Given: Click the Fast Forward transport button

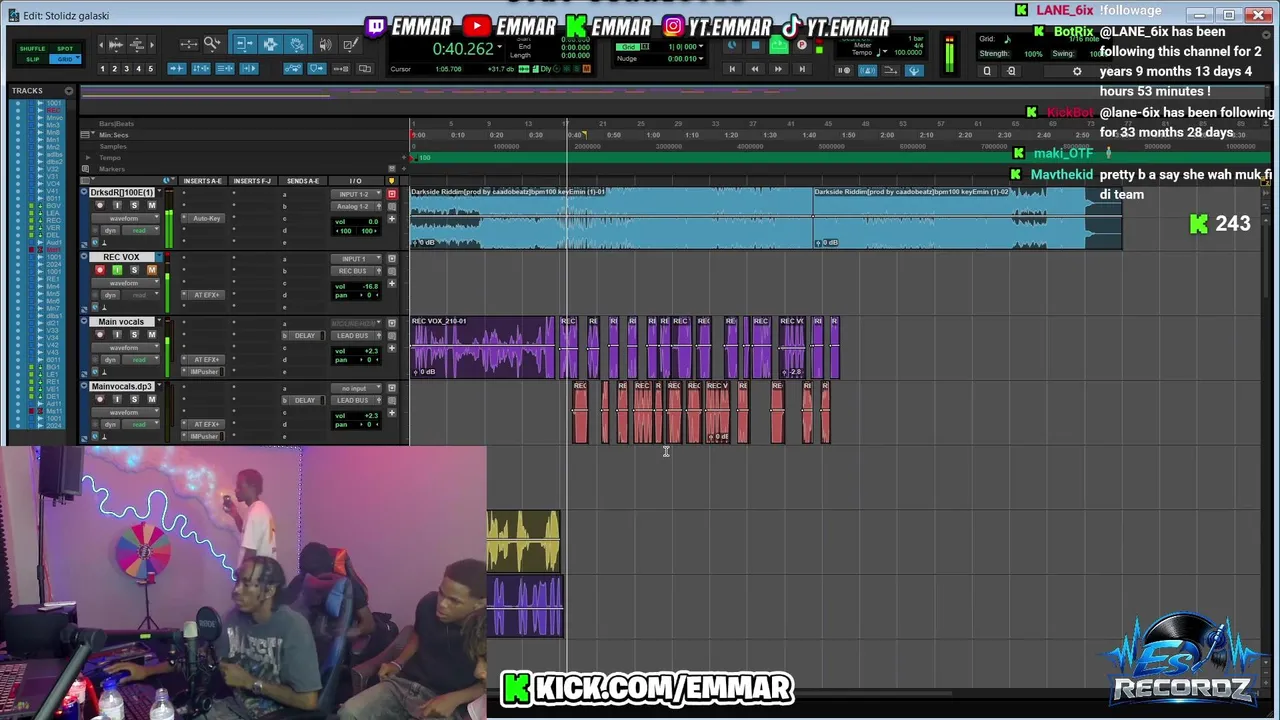Looking at the screenshot, I should [778, 69].
